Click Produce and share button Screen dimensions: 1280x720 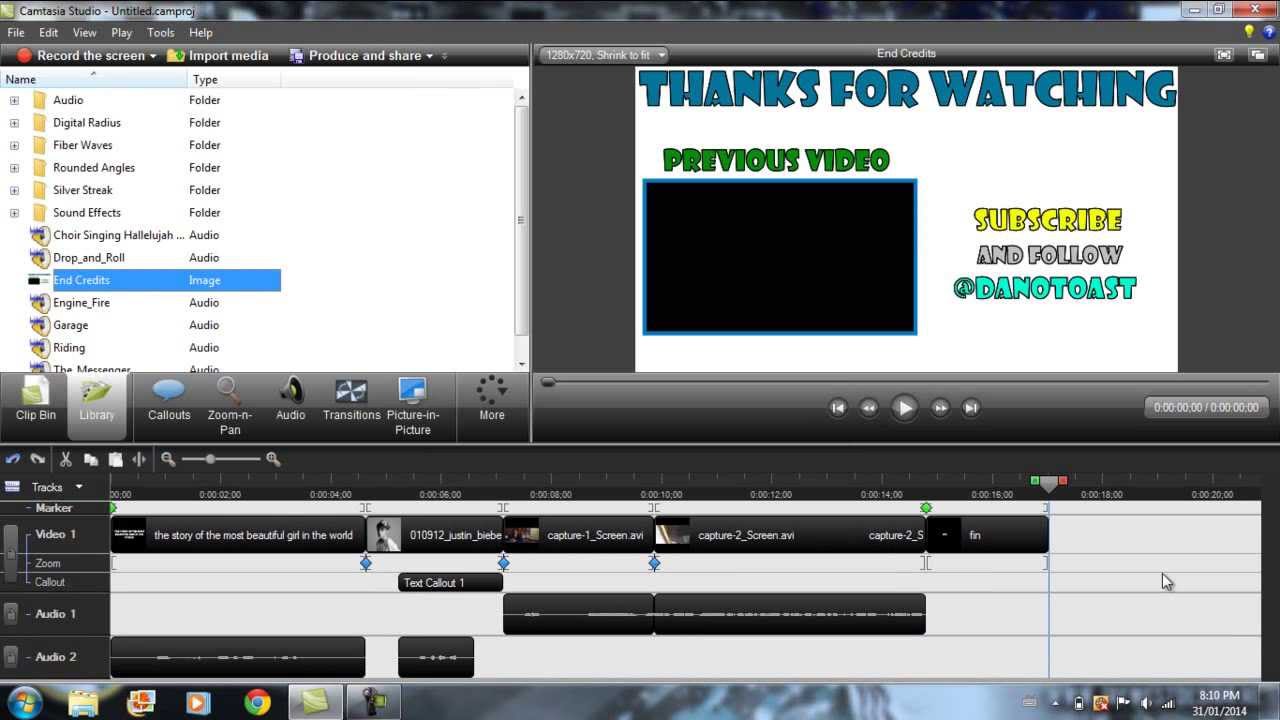pos(356,56)
